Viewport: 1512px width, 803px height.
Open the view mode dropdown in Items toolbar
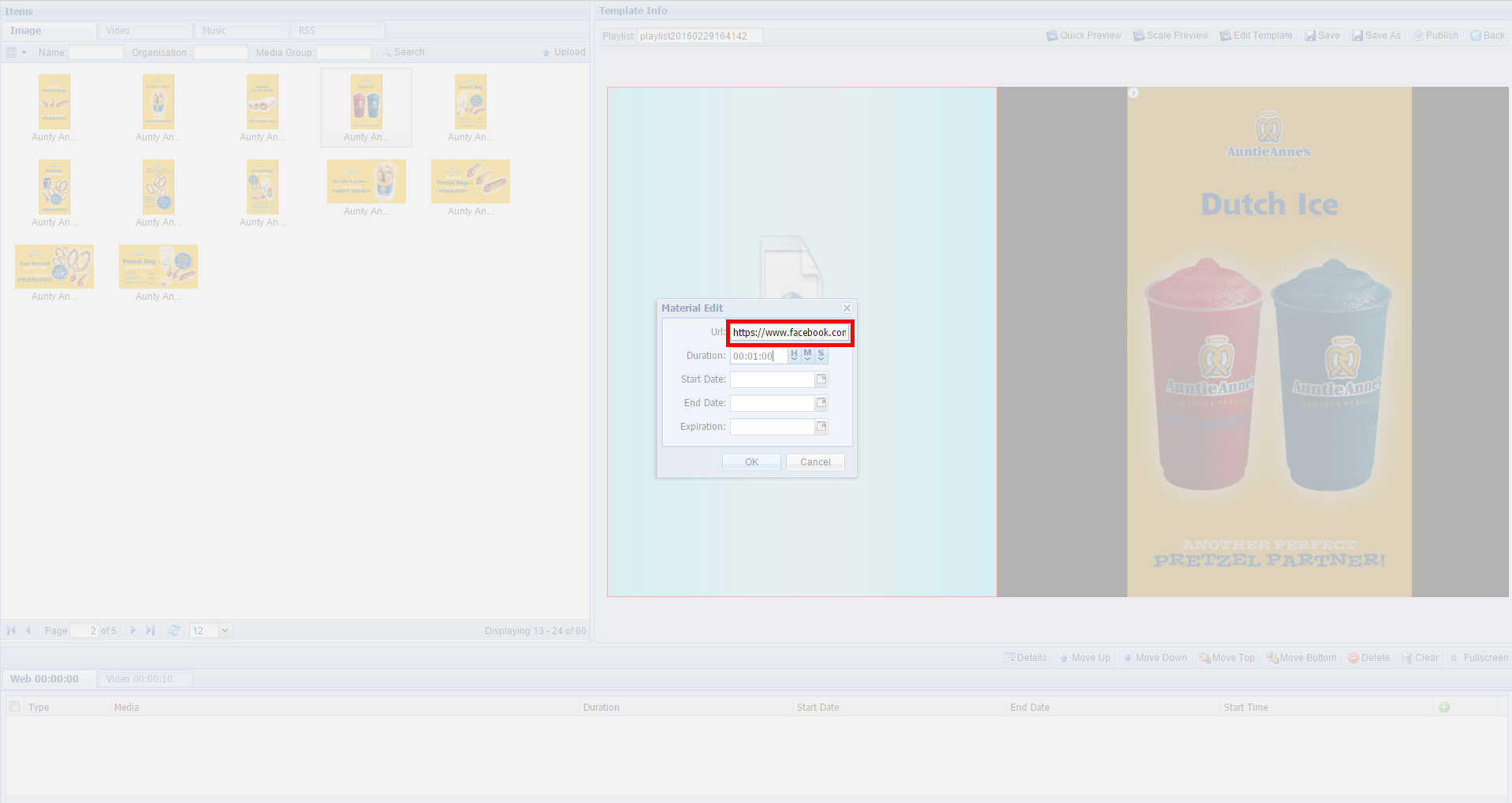(x=17, y=52)
